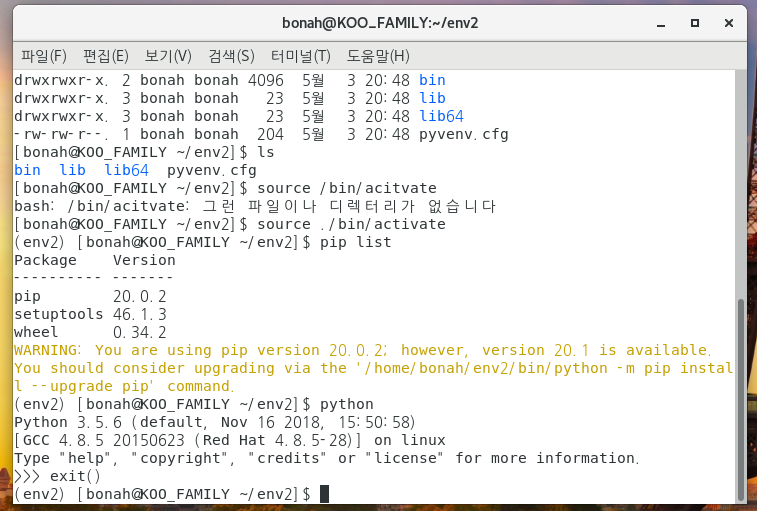Click the blue 'bin' in the ls output line

pos(28,170)
